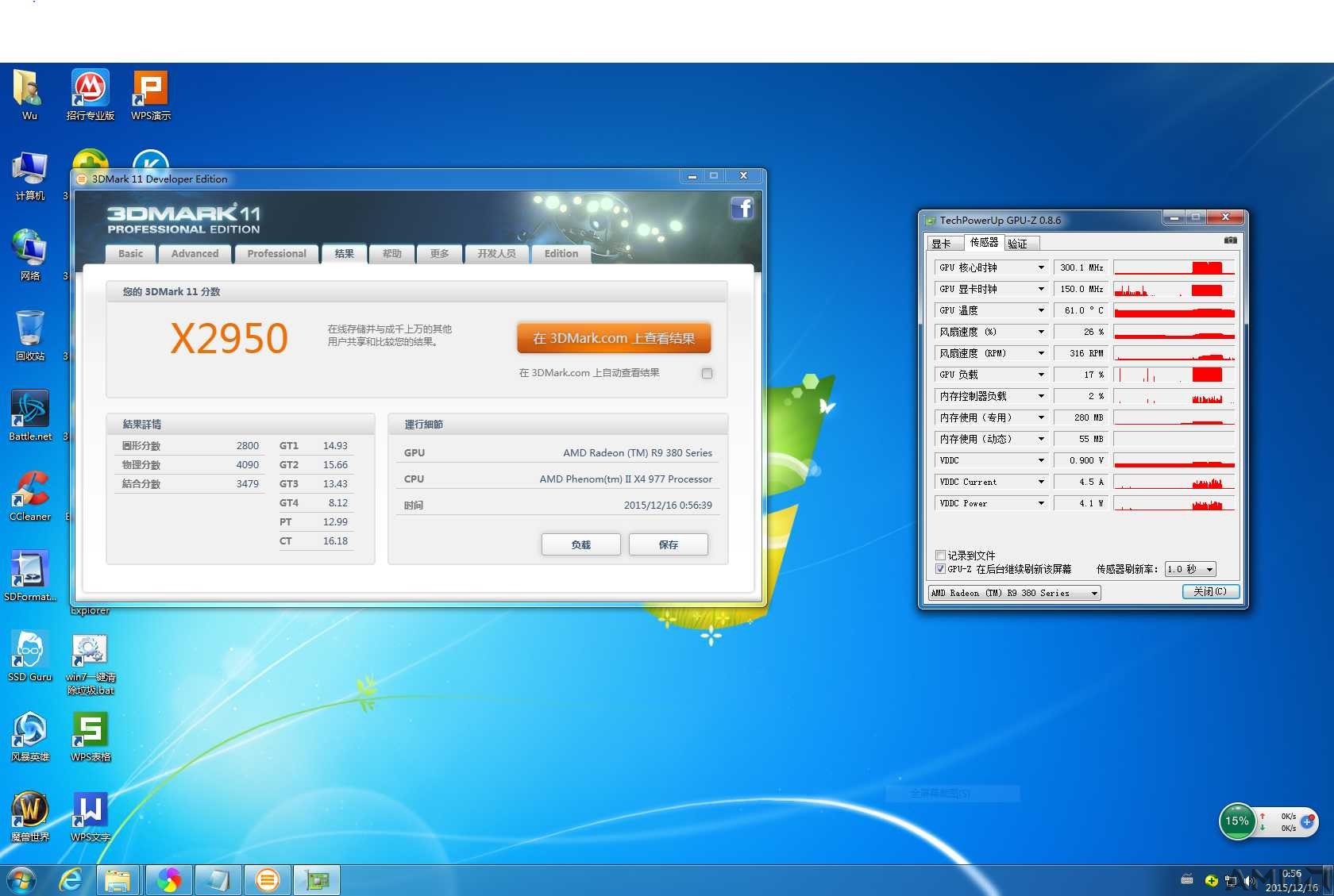Click the AMD Phenom II X4 977 Processor text

pyautogui.click(x=626, y=479)
